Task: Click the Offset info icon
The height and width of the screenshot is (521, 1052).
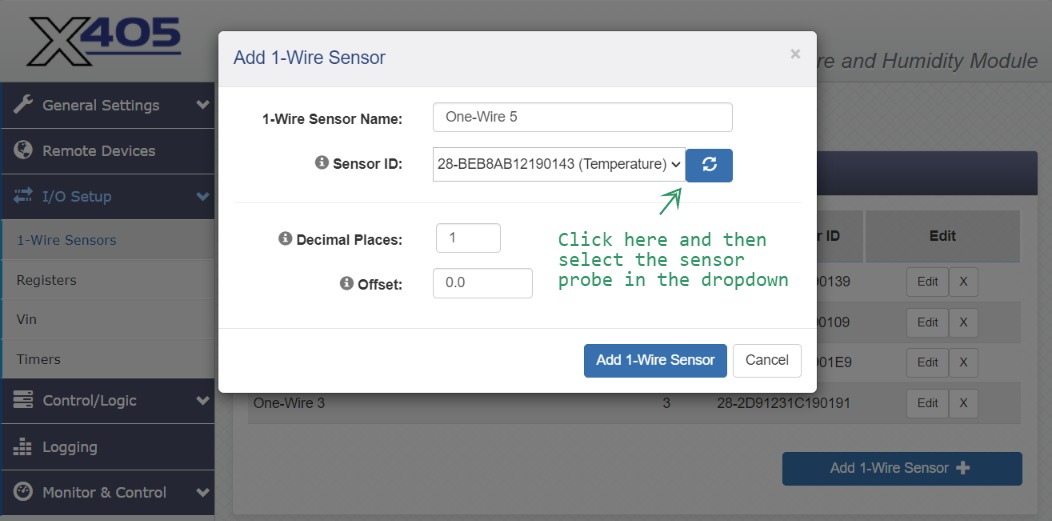Action: tap(346, 283)
